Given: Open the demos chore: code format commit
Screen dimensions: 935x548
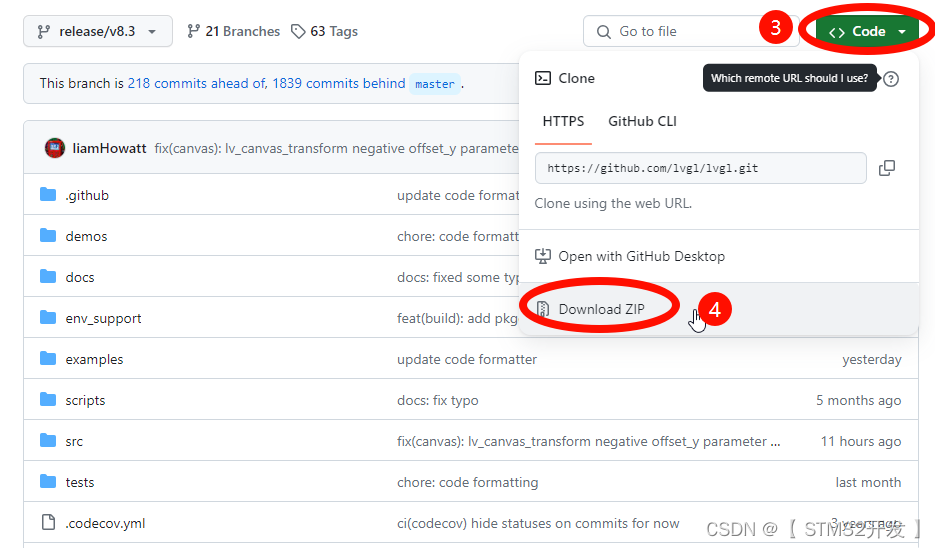Looking at the screenshot, I should click(x=458, y=236).
